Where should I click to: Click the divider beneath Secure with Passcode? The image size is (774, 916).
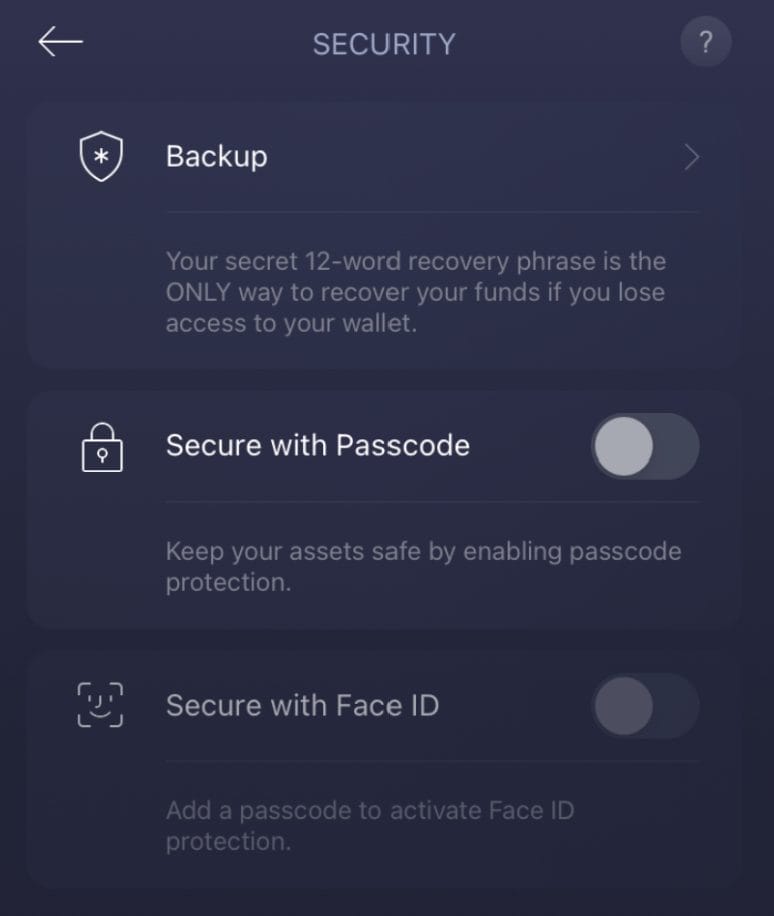(x=432, y=501)
